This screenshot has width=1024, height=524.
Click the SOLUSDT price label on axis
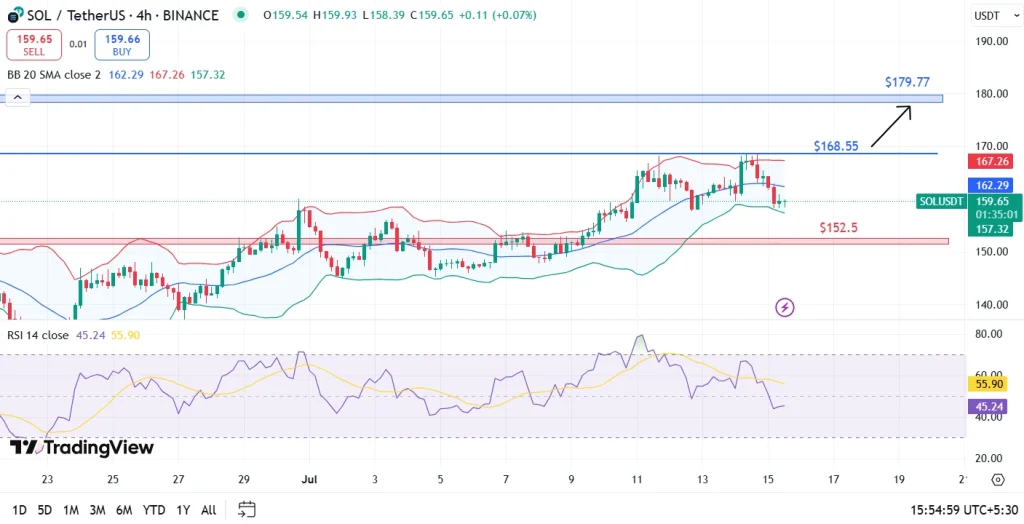click(x=941, y=201)
